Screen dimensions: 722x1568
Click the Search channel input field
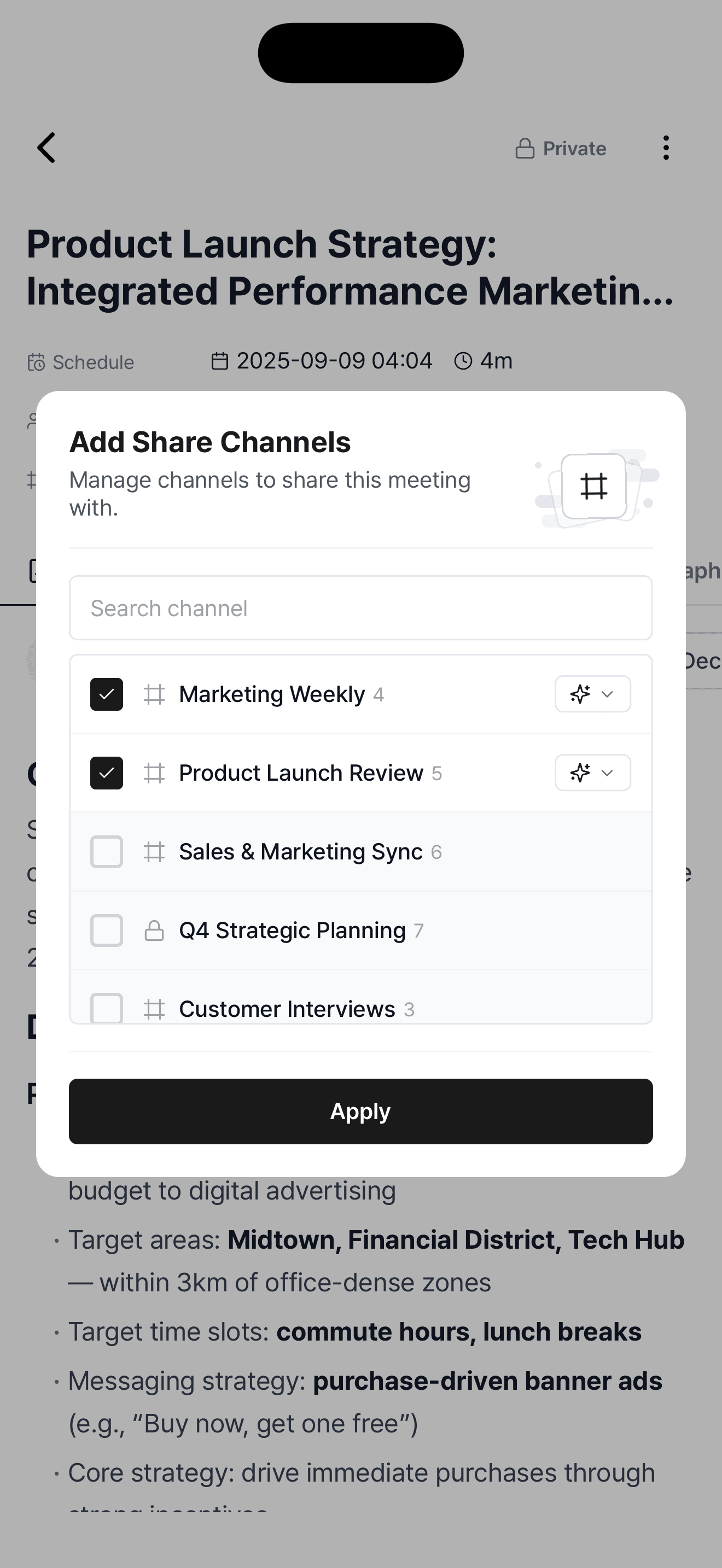click(361, 608)
